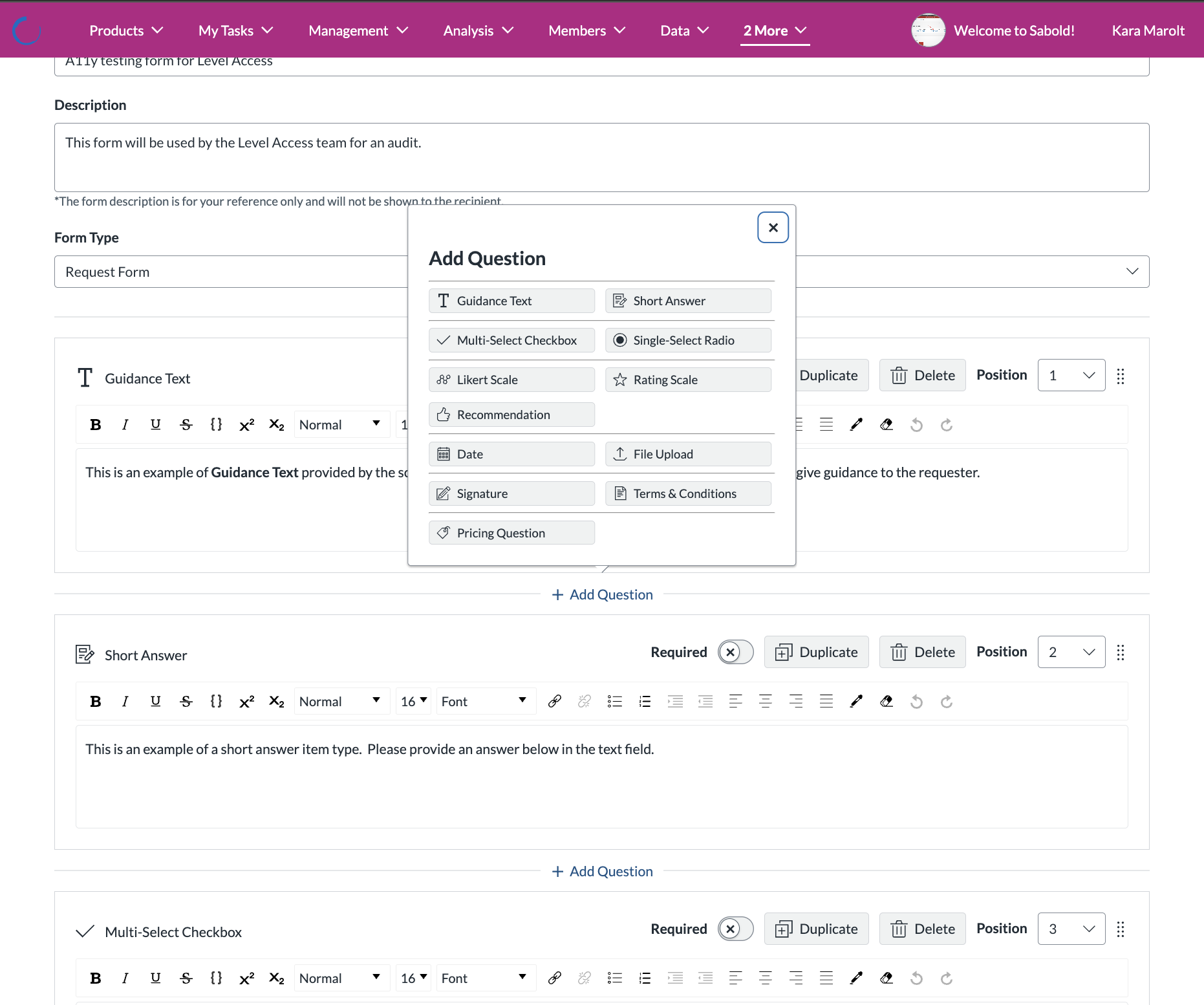1204x1005 pixels.
Task: Choose File Upload question type
Action: click(688, 454)
